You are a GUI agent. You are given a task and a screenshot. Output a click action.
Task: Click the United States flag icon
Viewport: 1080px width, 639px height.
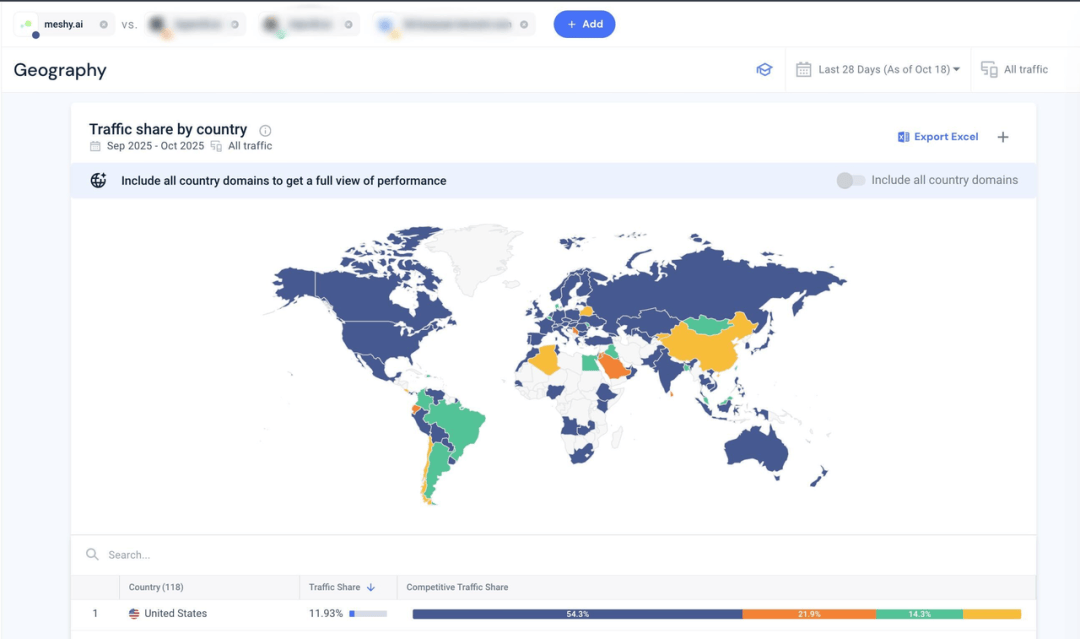pos(134,614)
